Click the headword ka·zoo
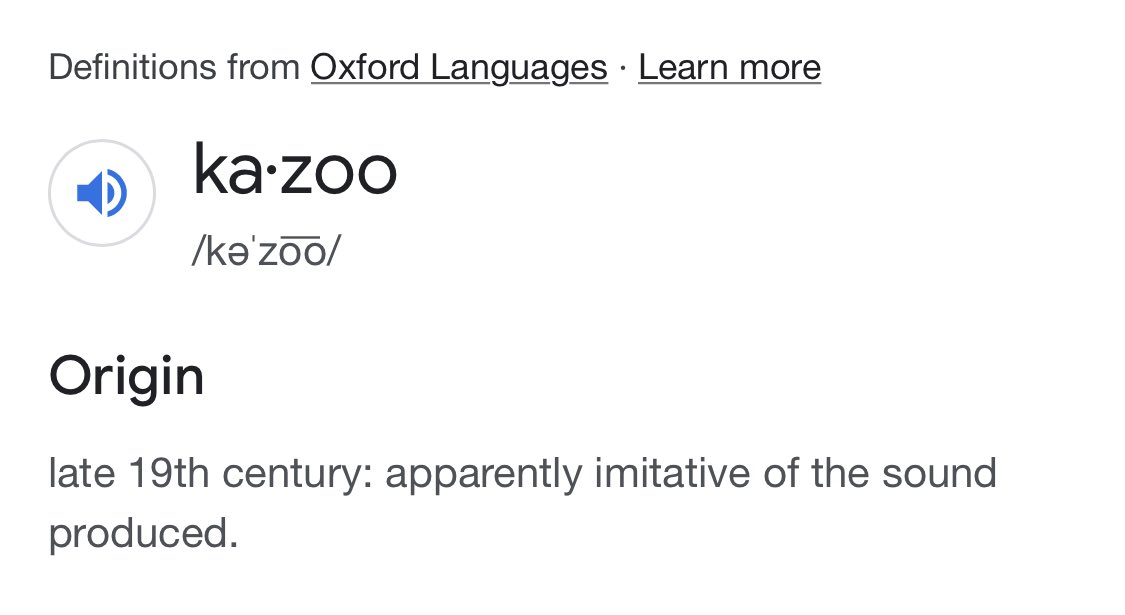Image resolution: width=1125 pixels, height=615 pixels. click(x=295, y=171)
